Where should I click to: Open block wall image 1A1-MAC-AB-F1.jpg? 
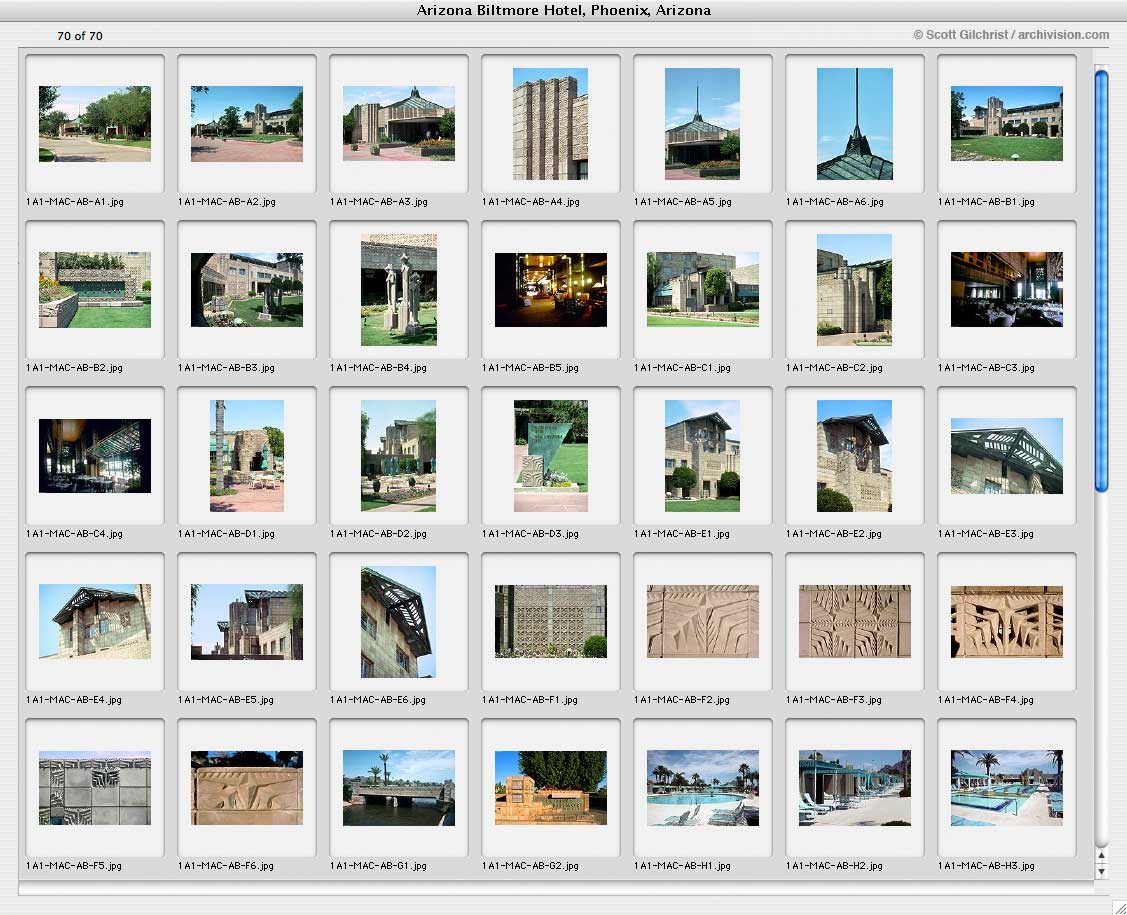point(551,622)
